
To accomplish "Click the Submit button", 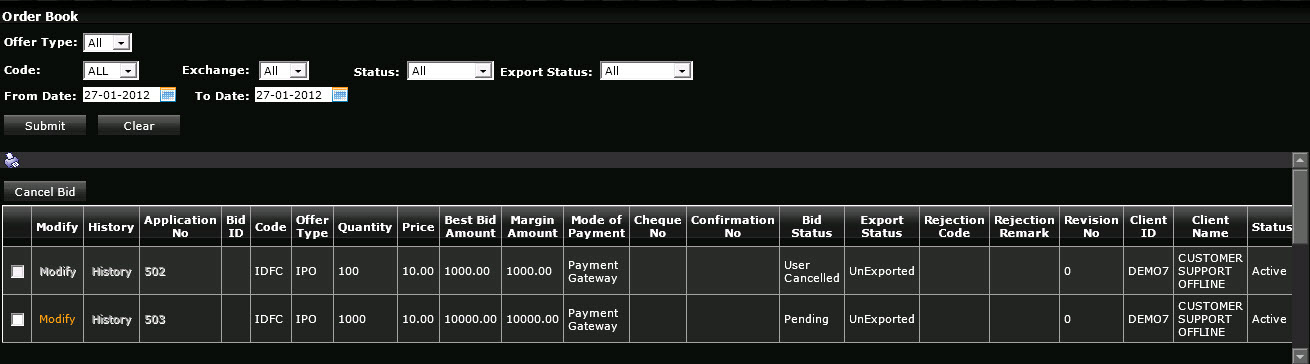I will [45, 126].
